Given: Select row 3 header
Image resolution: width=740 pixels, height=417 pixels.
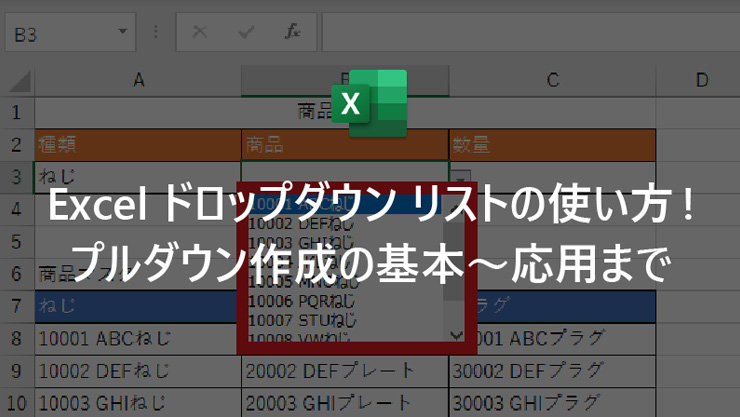Looking at the screenshot, I should tap(17, 177).
